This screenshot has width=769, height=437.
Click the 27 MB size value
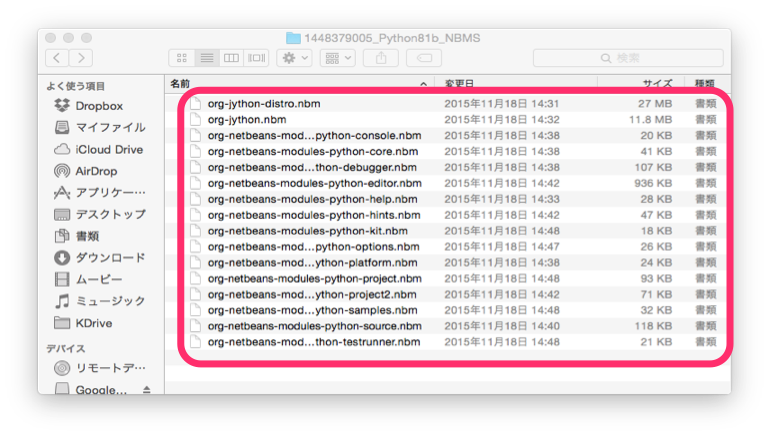click(655, 104)
